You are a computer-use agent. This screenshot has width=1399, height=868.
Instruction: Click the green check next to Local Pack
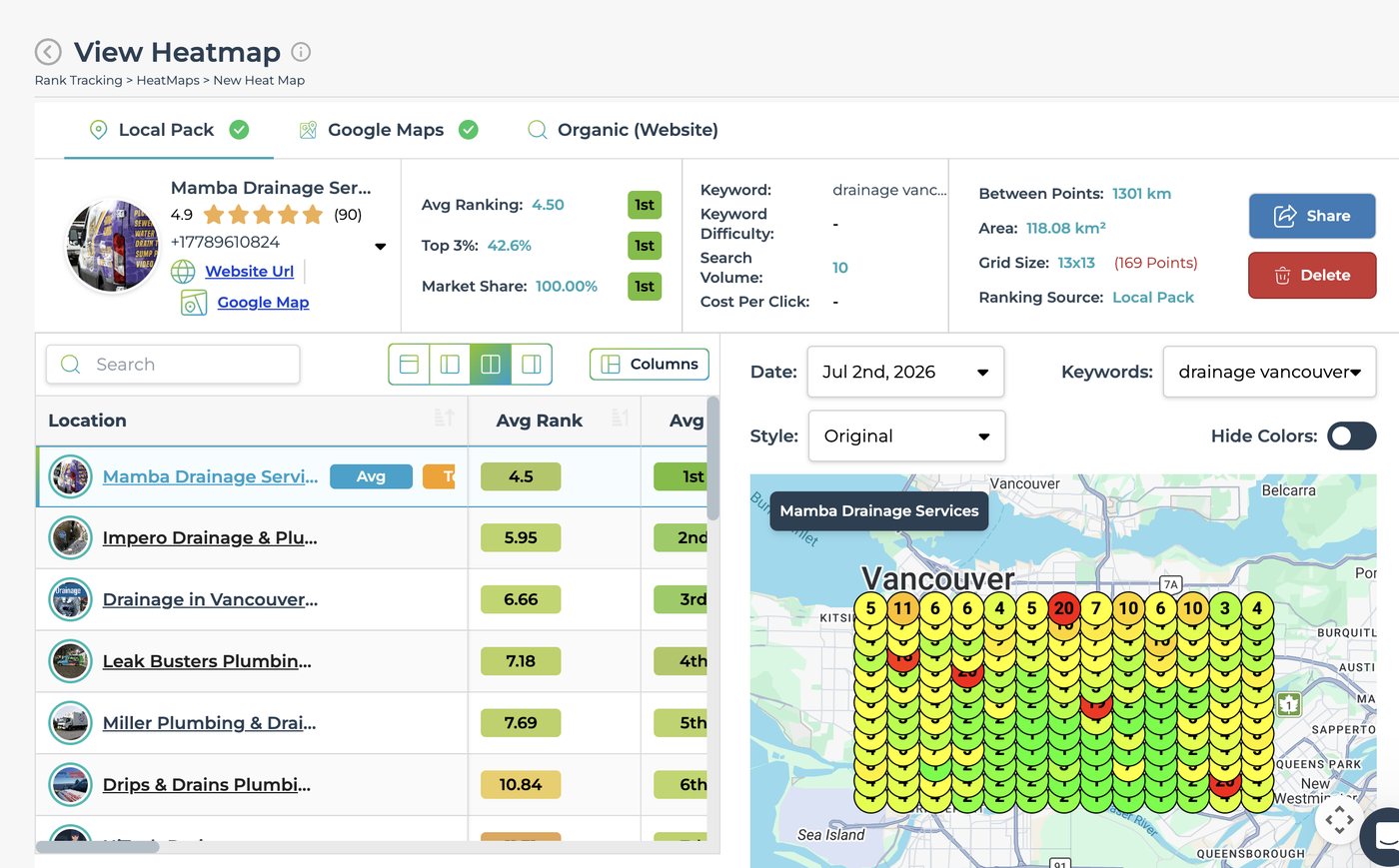(239, 129)
